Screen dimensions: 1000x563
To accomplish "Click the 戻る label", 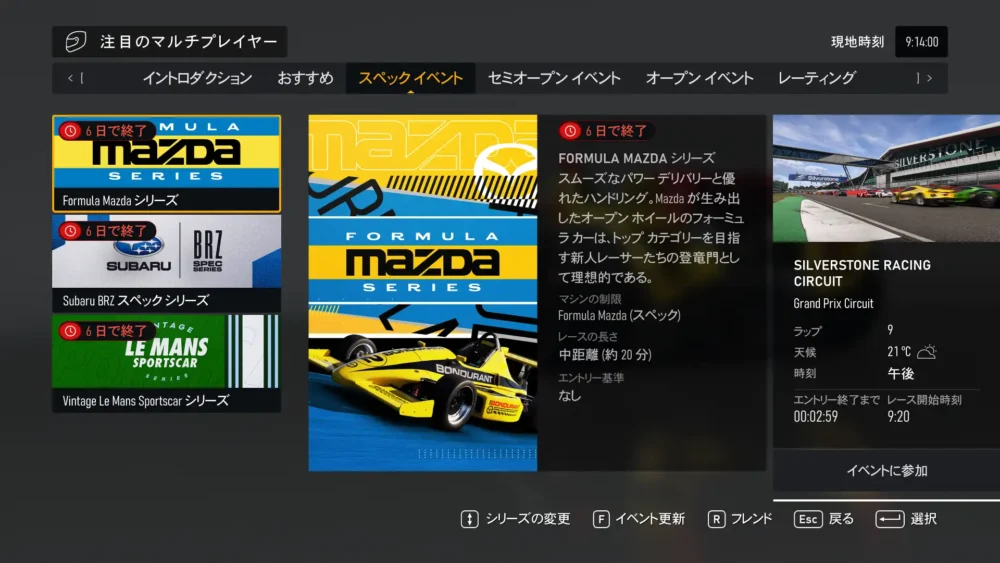I will tap(841, 519).
